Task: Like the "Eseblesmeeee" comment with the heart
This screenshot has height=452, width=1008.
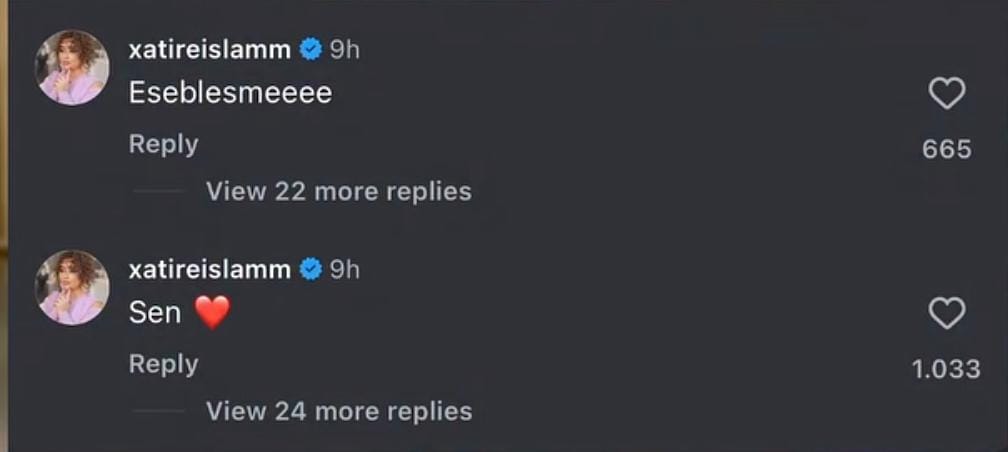Action: tap(946, 94)
